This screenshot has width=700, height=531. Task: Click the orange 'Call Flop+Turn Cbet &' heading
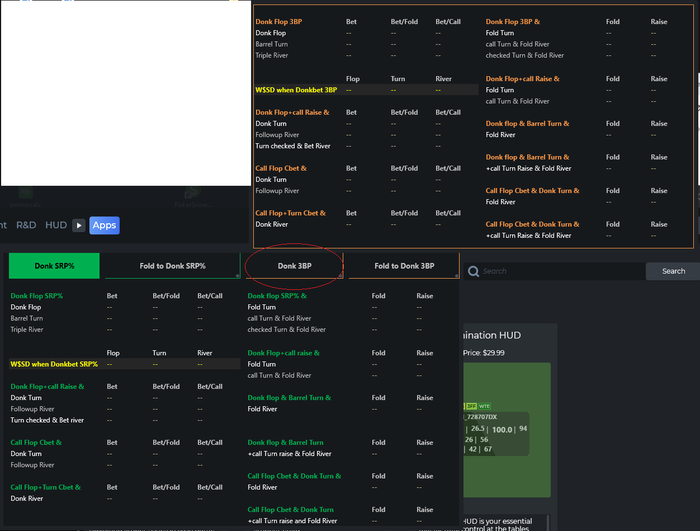[290, 213]
